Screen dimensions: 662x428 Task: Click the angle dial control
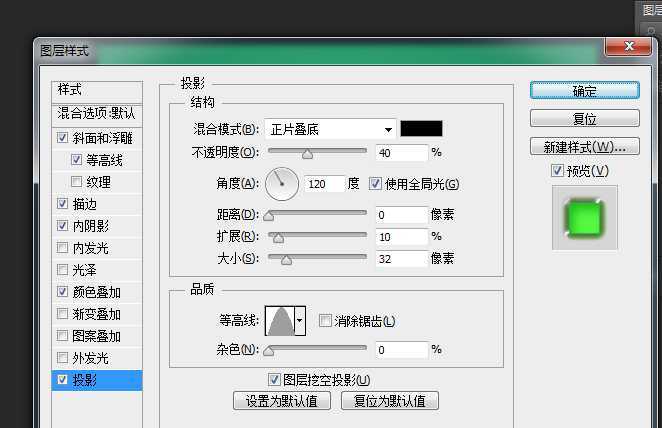click(x=284, y=183)
